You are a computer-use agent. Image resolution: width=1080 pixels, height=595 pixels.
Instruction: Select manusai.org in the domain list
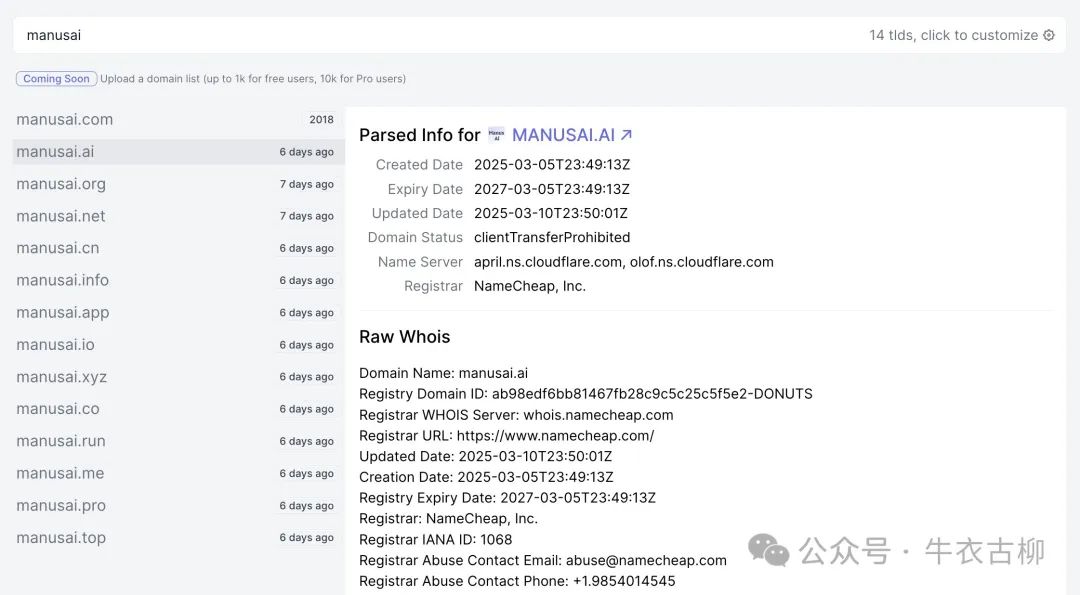tap(178, 184)
